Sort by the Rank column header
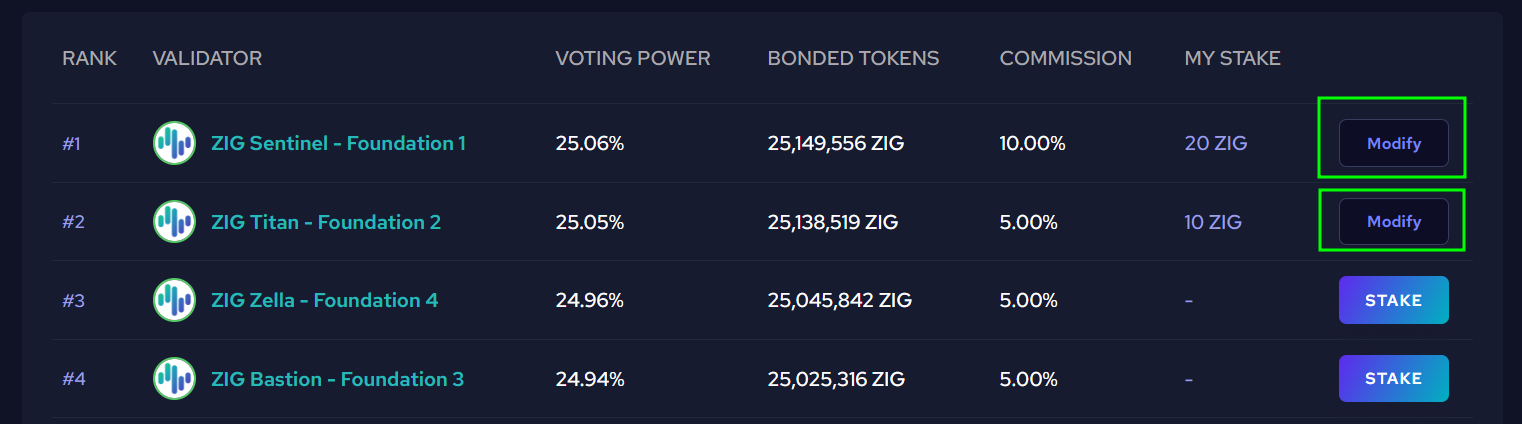 point(89,58)
